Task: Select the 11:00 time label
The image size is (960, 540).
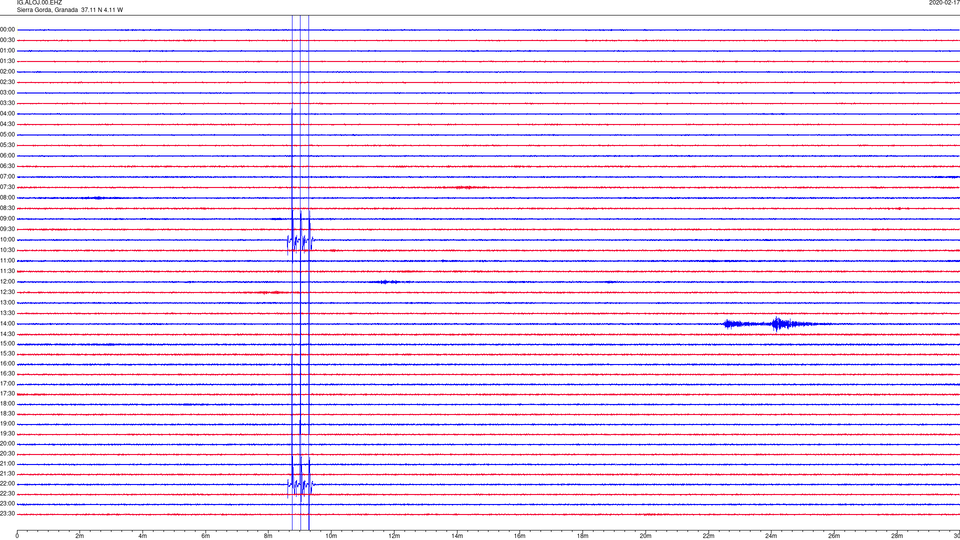Action: [x=7, y=261]
